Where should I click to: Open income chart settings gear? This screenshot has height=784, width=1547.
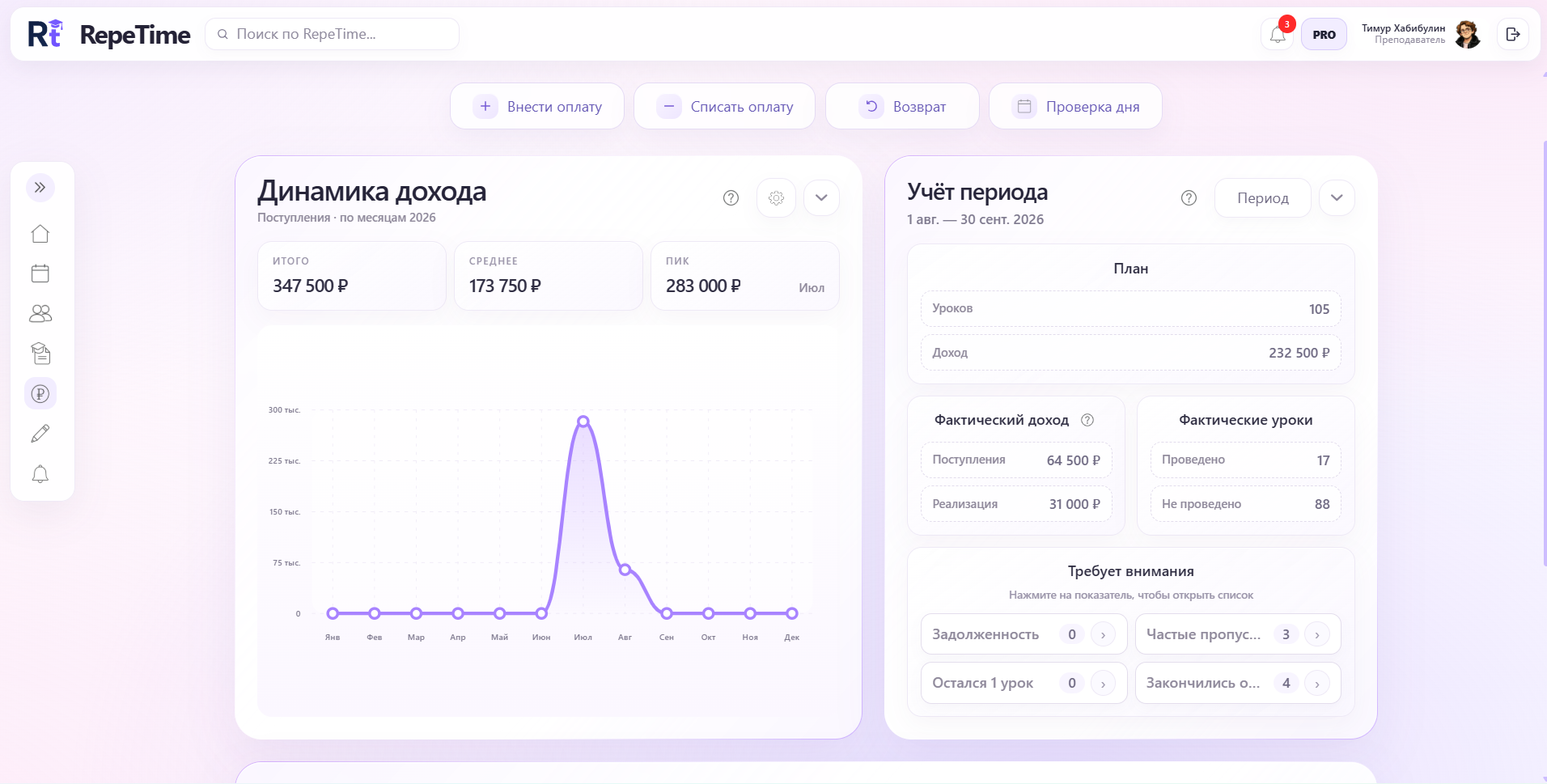(776, 198)
